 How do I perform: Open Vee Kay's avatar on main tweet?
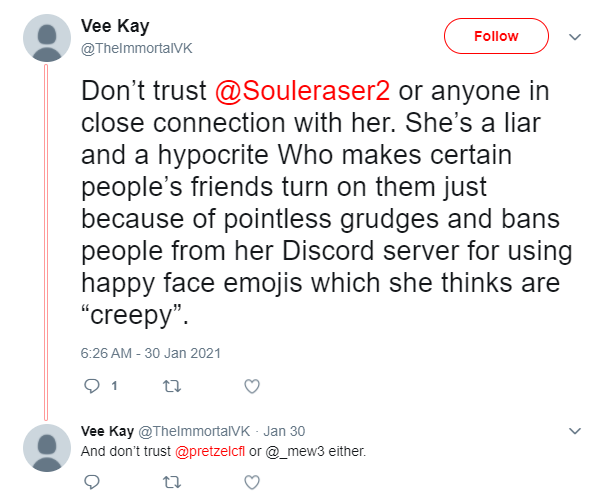(47, 38)
